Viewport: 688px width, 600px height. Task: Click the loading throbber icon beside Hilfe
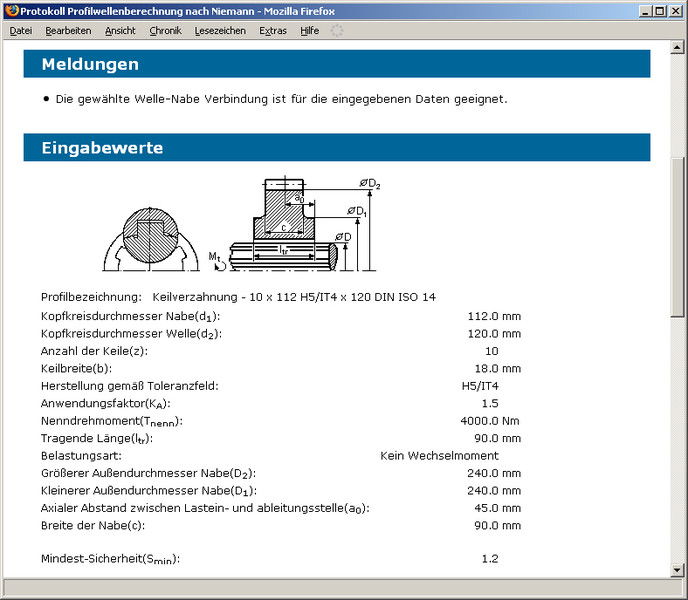click(337, 31)
